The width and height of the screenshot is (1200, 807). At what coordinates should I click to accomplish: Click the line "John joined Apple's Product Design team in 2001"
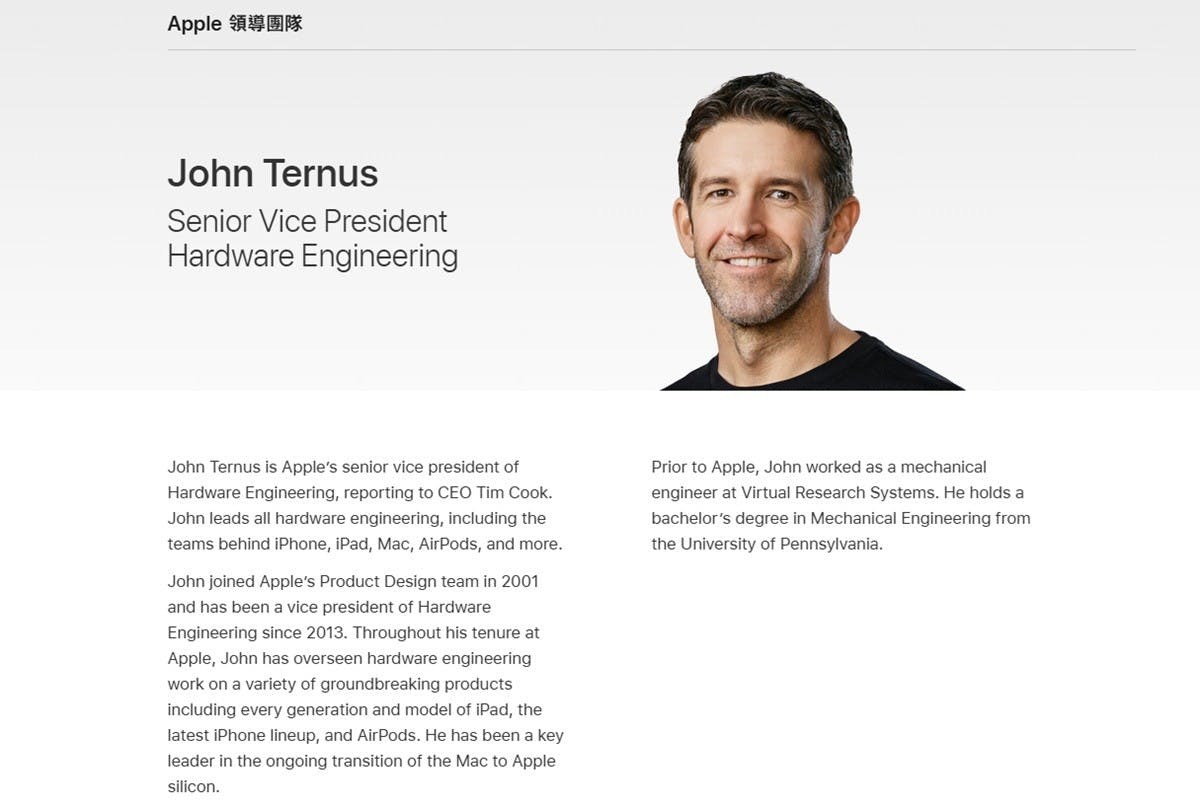[353, 581]
